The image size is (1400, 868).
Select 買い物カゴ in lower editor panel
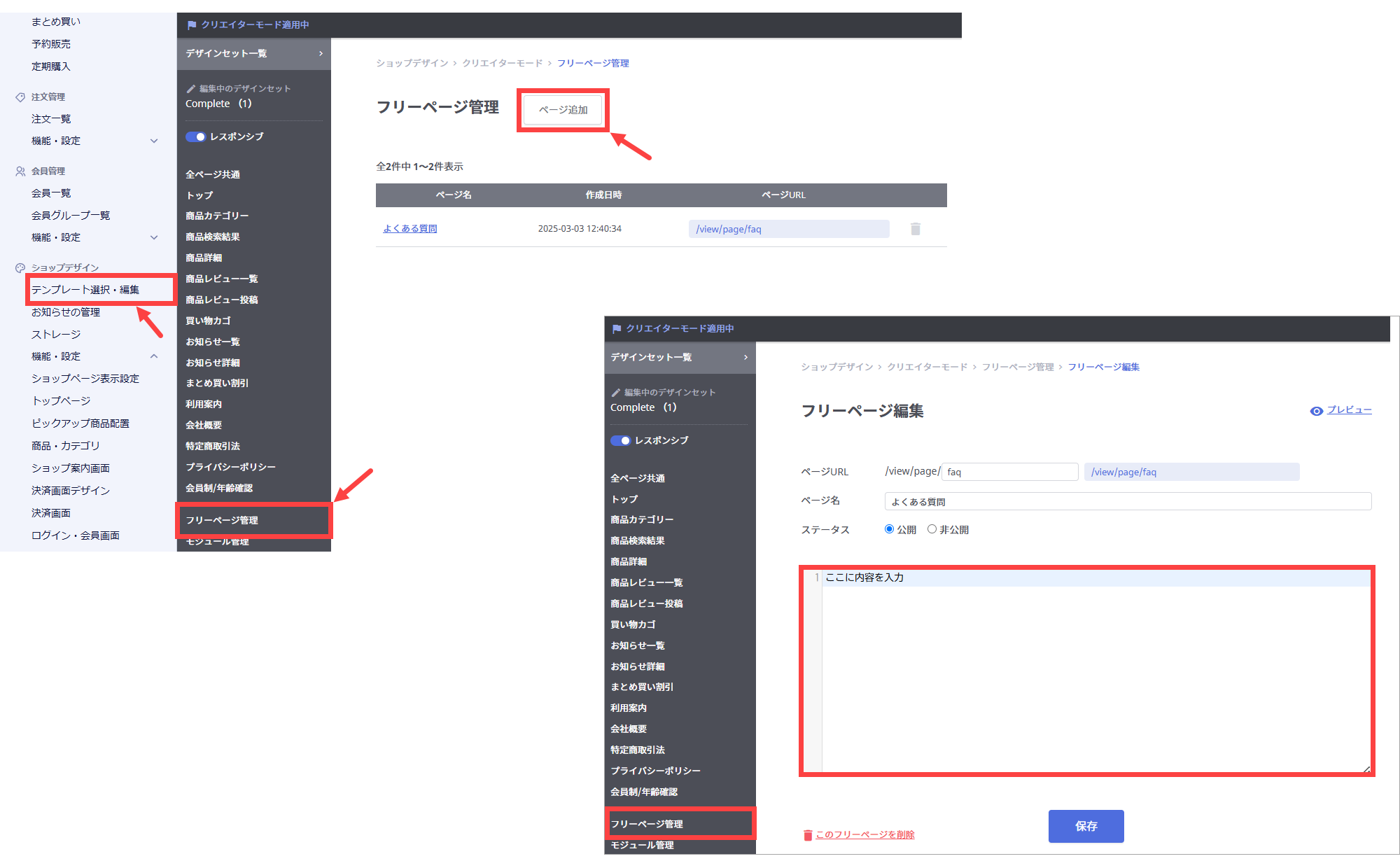click(633, 624)
